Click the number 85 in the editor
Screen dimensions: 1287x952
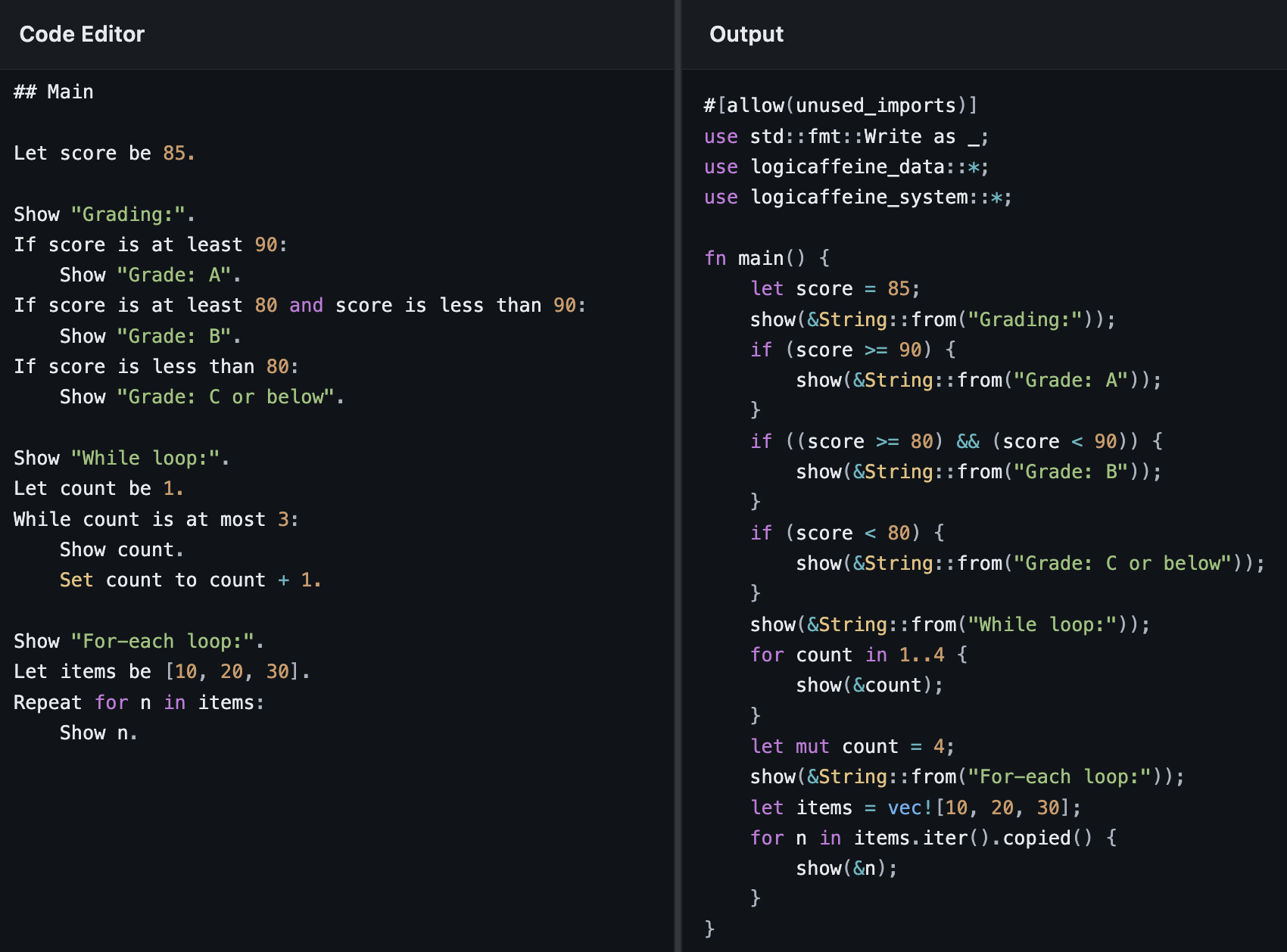click(x=174, y=153)
